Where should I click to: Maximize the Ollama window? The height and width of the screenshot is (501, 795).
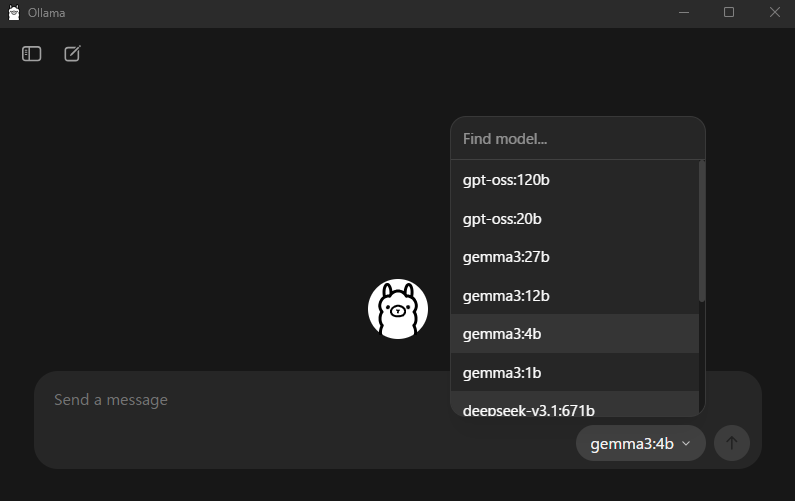coord(729,13)
